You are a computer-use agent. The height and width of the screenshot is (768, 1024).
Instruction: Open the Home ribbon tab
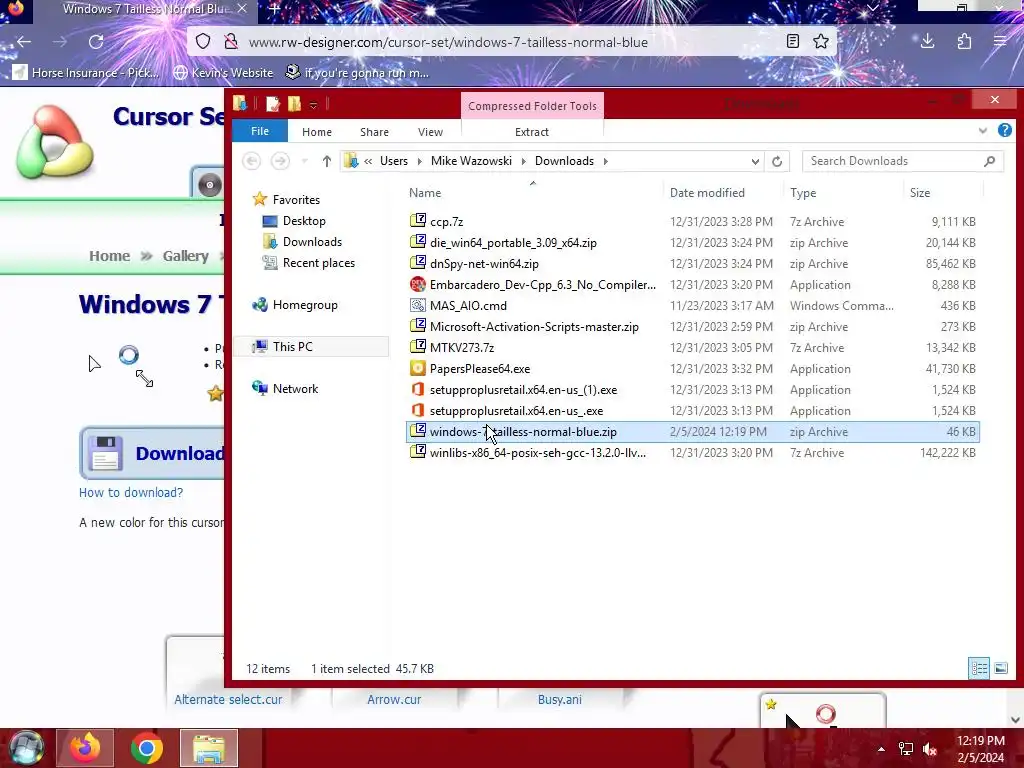click(317, 132)
